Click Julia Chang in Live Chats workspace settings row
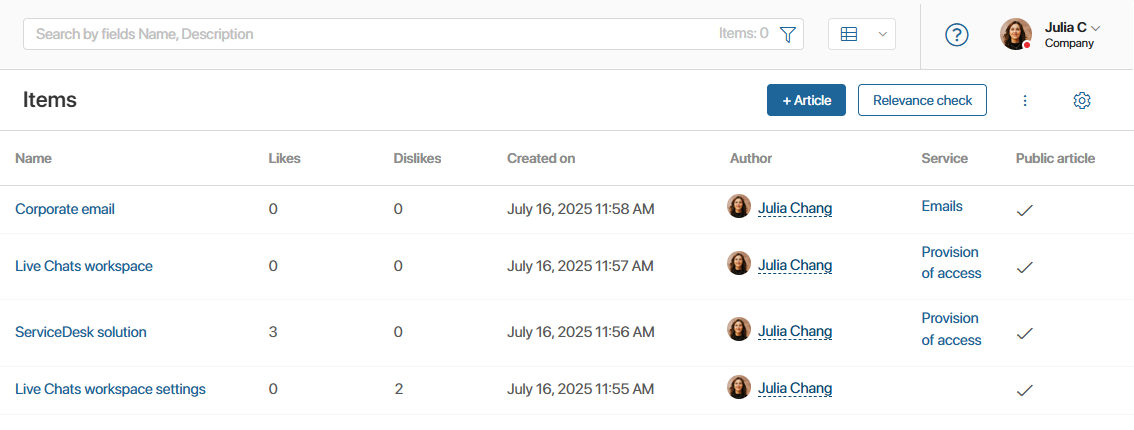The width and height of the screenshot is (1134, 430). point(795,389)
